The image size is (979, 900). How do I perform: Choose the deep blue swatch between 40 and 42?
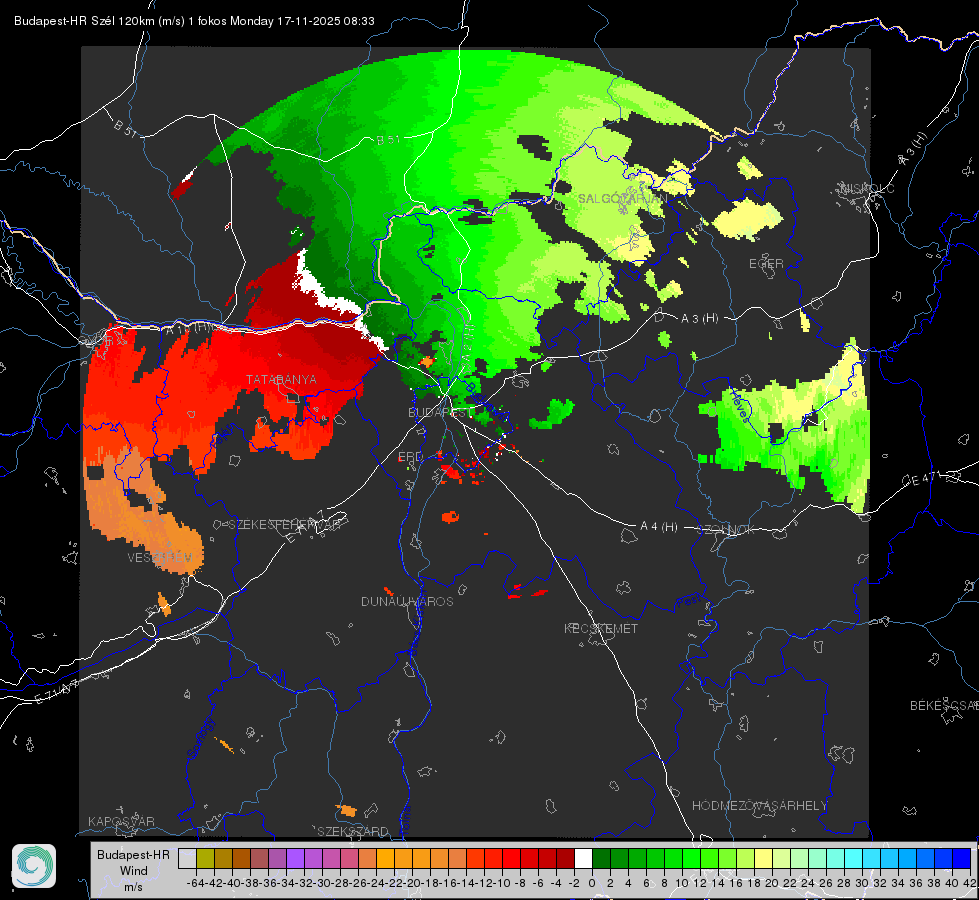[961, 858]
